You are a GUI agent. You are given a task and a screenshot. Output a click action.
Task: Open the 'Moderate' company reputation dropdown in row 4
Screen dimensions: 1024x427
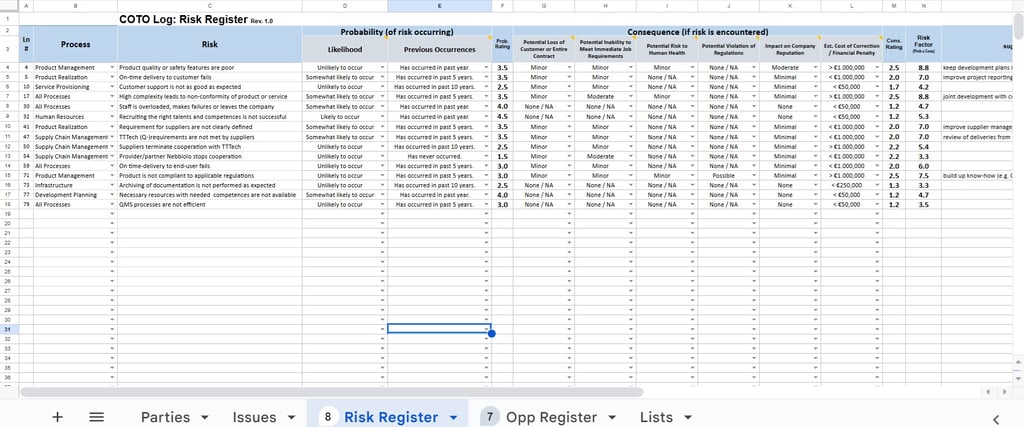pyautogui.click(x=816, y=68)
